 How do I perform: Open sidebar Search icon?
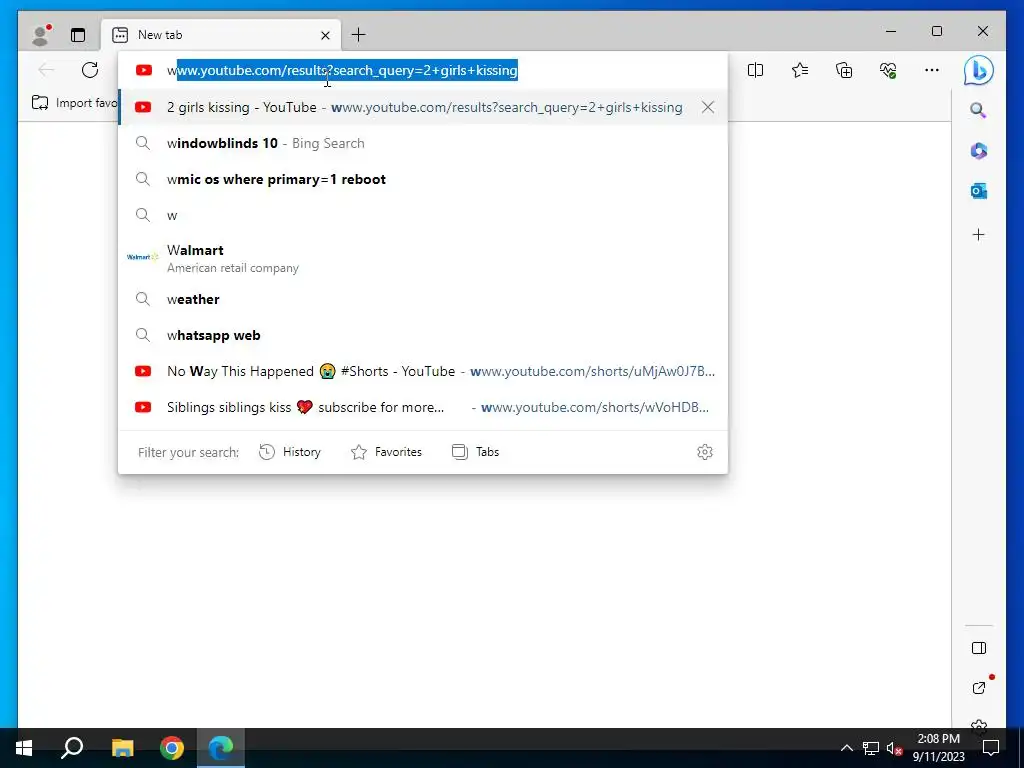click(x=978, y=110)
